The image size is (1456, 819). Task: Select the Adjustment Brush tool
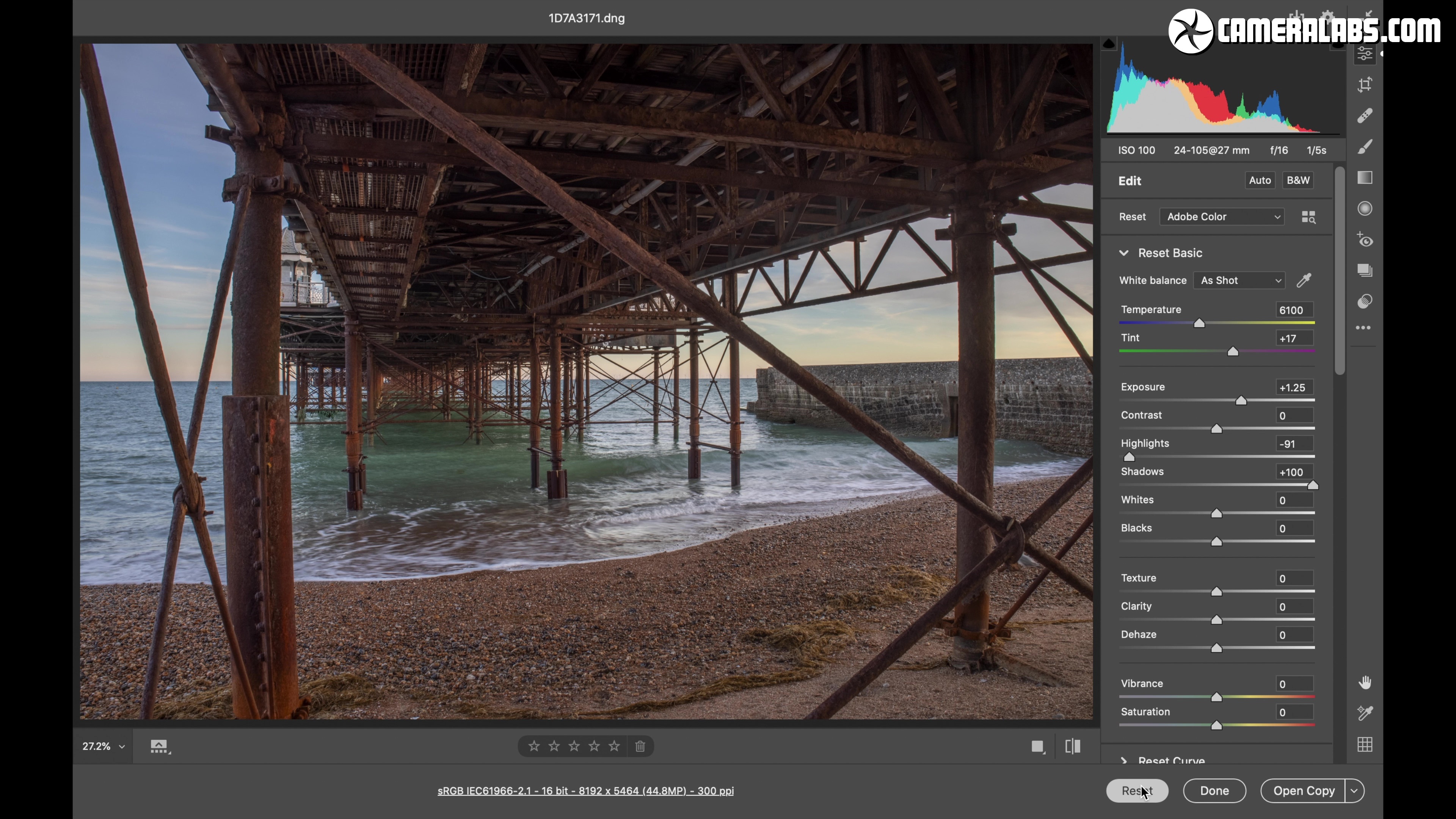pos(1365,147)
